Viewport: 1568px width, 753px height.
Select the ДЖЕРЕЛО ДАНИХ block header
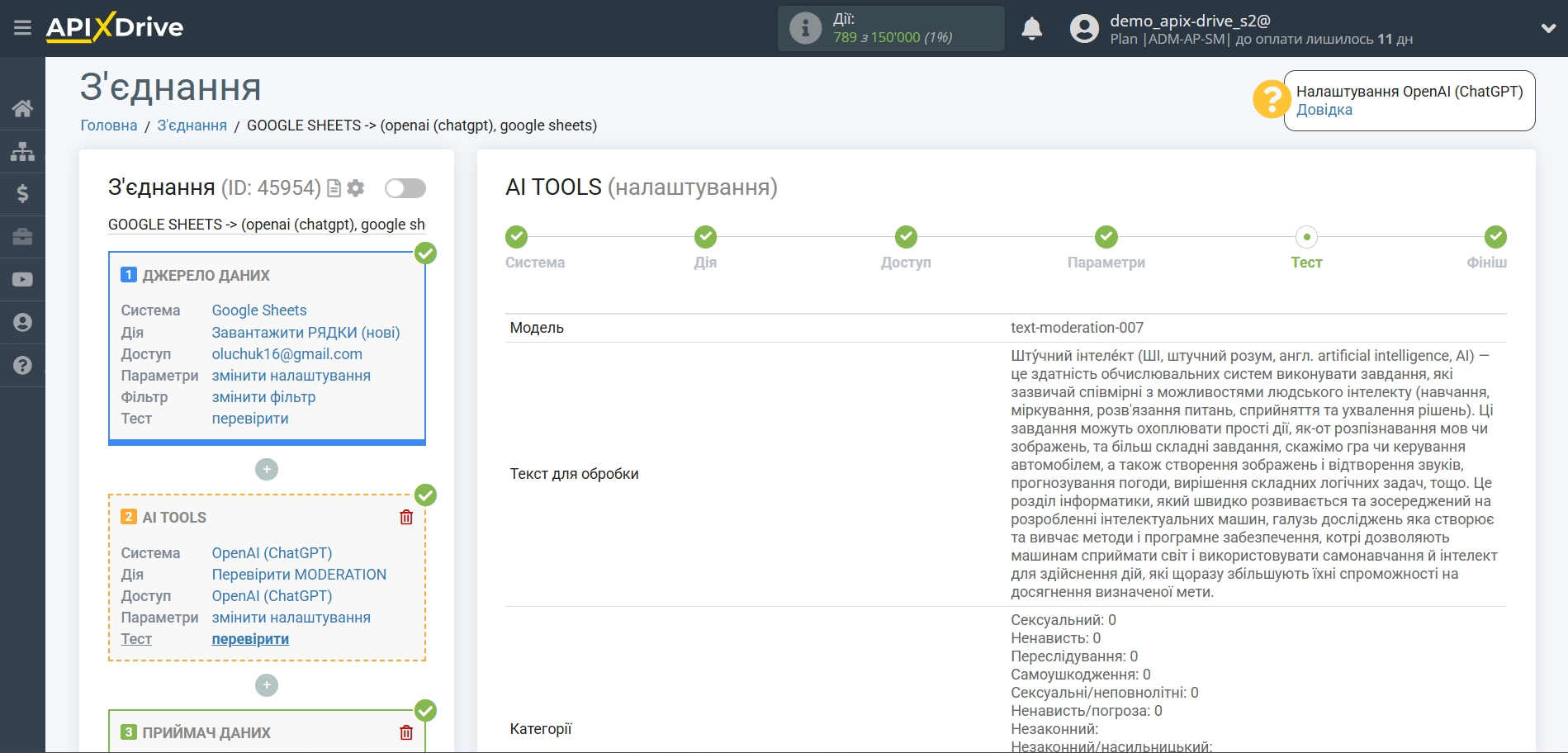[206, 276]
